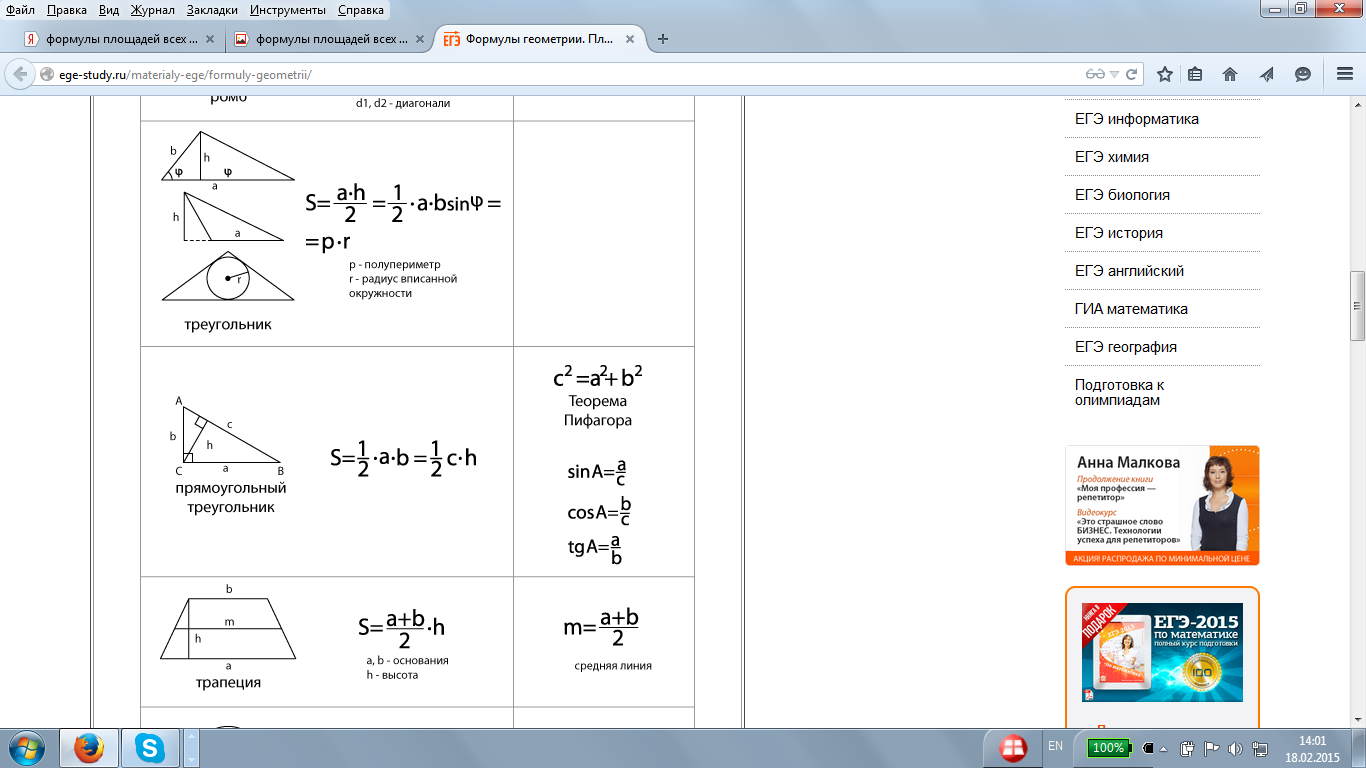The image size is (1366, 768).
Task: Click the 100% battery indicator
Action: [x=1108, y=747]
